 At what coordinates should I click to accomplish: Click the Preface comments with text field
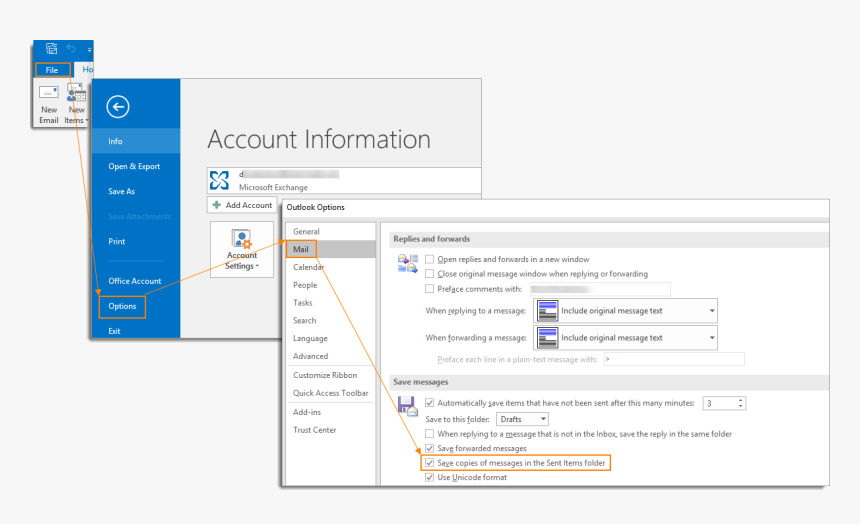point(600,289)
